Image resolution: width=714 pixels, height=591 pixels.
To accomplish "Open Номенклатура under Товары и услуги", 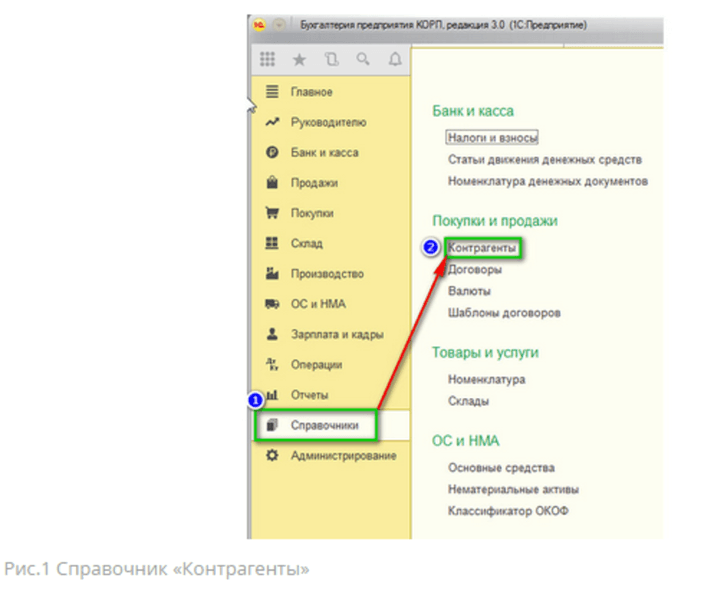I will coord(486,379).
